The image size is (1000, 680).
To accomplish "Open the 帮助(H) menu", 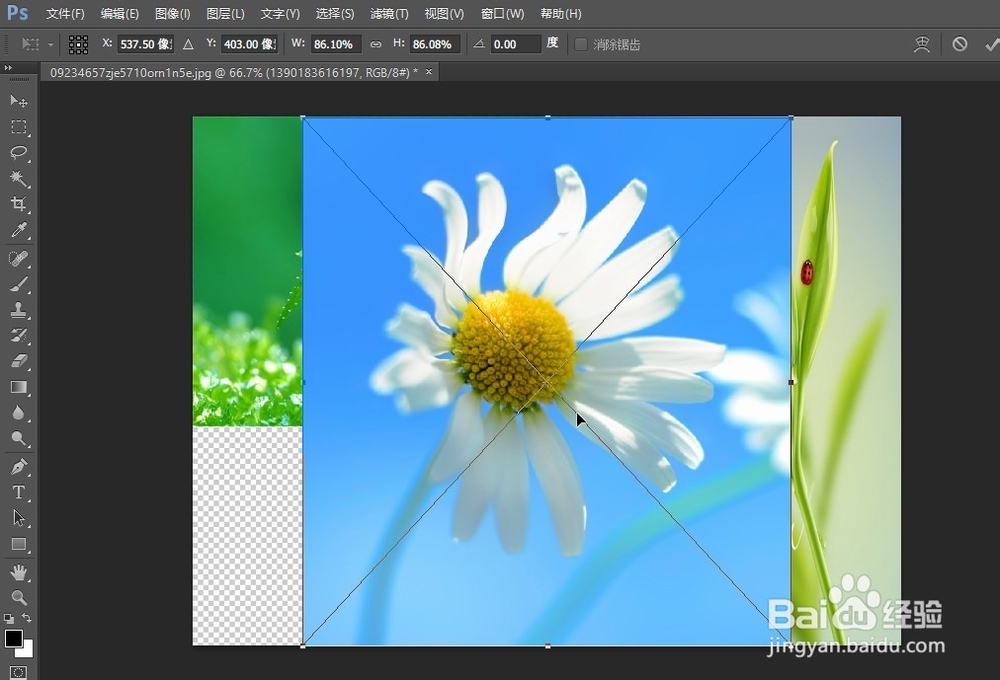I will pos(561,13).
